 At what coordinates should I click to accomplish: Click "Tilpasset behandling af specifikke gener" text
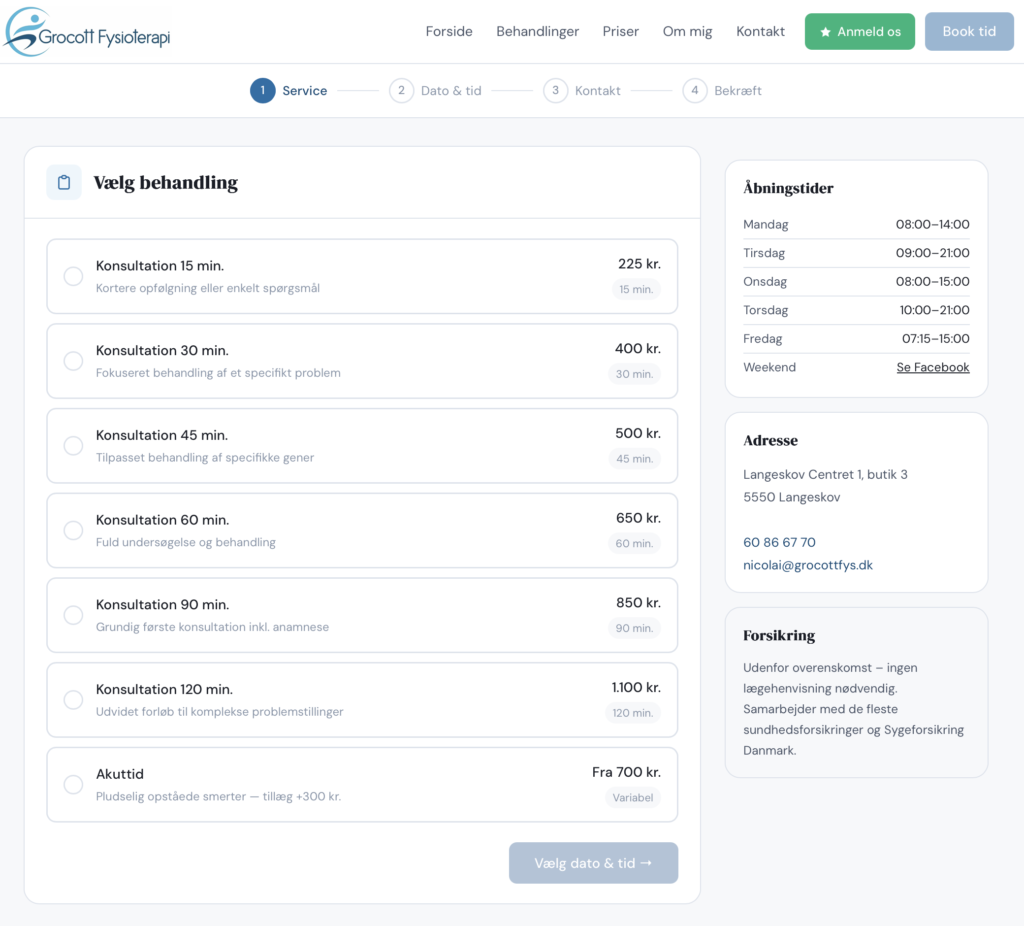coord(205,458)
